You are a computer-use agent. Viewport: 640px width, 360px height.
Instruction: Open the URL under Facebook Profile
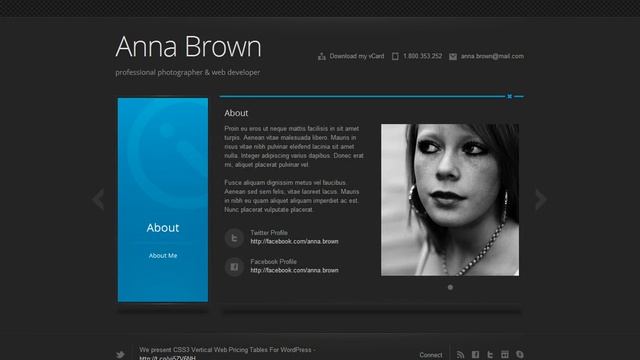(x=294, y=270)
